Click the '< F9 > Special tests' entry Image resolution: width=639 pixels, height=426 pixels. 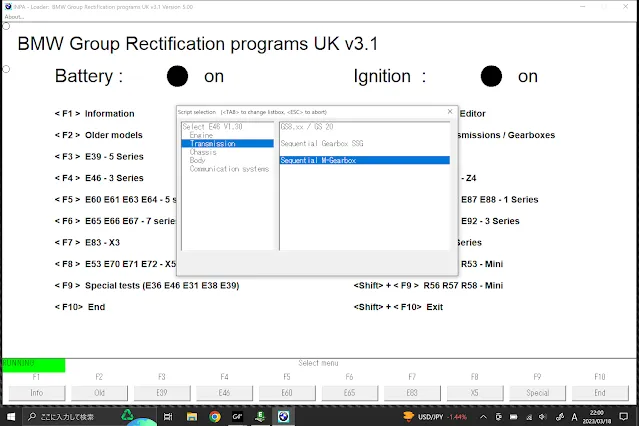(x=147, y=286)
